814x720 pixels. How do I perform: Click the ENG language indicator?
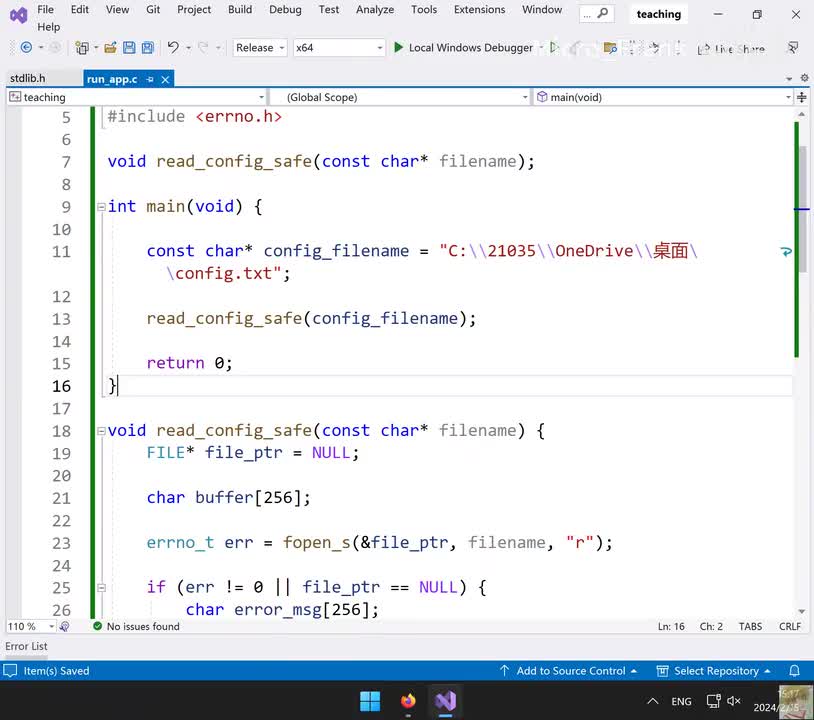[681, 701]
